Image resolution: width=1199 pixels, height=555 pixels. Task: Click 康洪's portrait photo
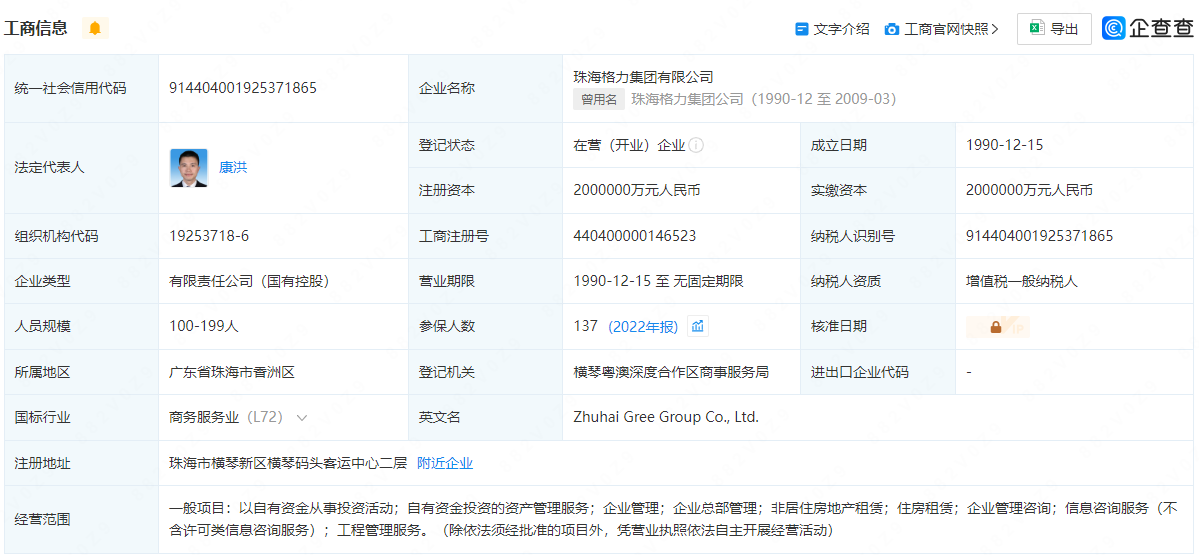pyautogui.click(x=188, y=168)
